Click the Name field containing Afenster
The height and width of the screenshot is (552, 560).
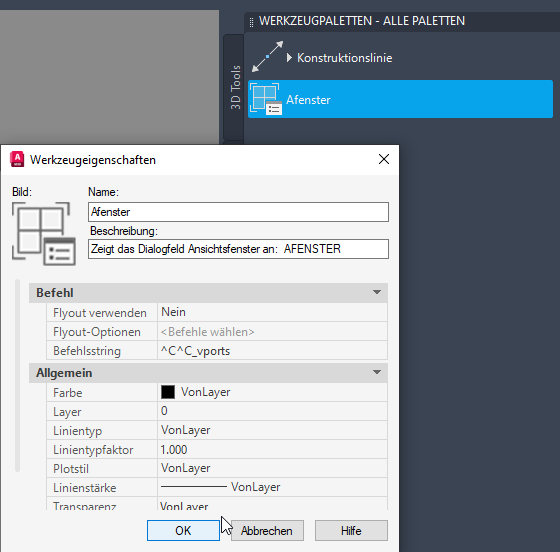238,212
